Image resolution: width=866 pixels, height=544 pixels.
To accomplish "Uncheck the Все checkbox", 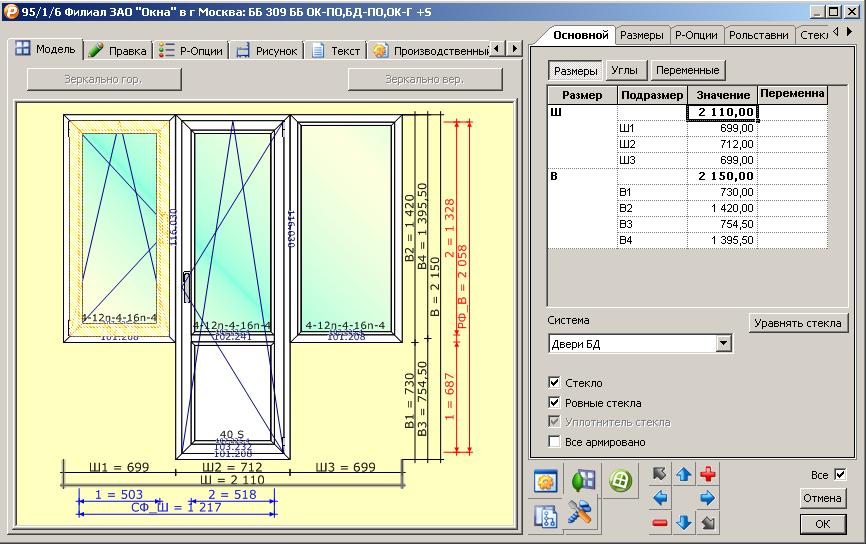I will (x=840, y=474).
